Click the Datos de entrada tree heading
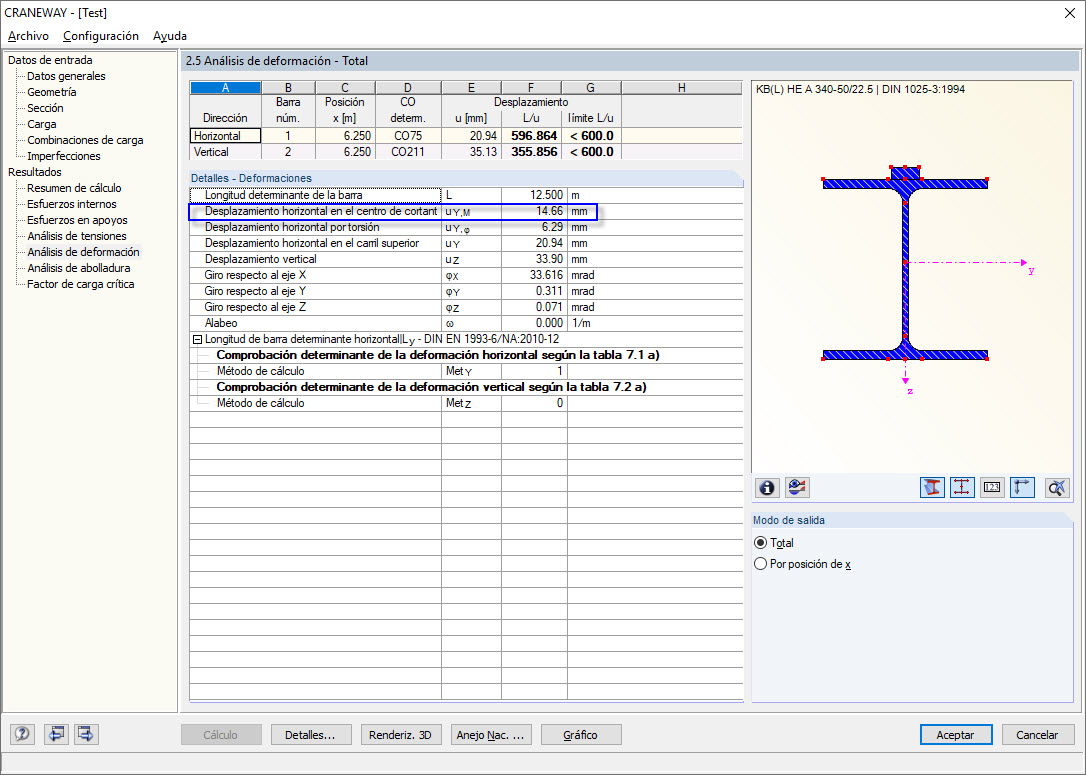This screenshot has width=1086, height=775. click(x=50, y=60)
